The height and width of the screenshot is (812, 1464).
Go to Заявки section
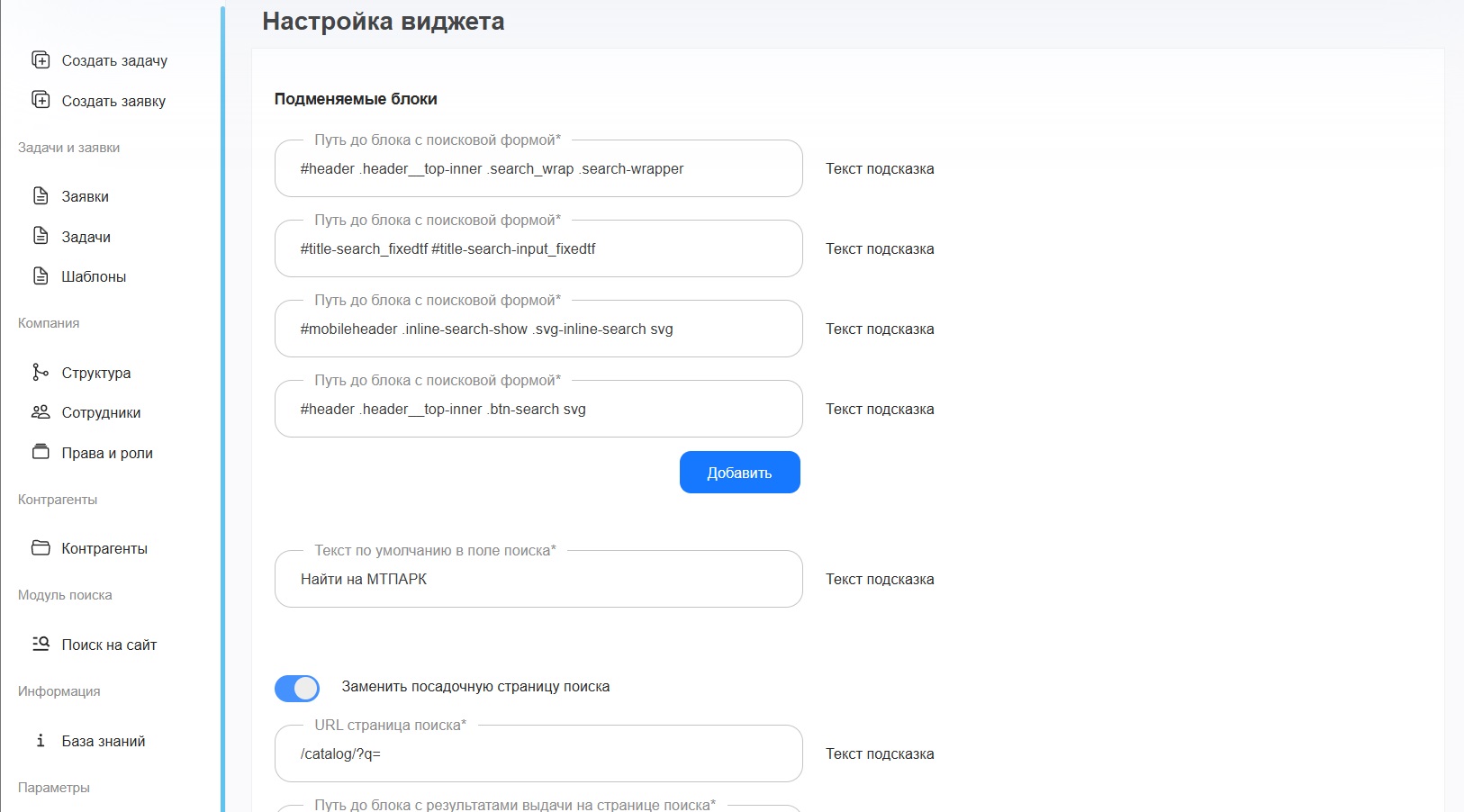(86, 196)
